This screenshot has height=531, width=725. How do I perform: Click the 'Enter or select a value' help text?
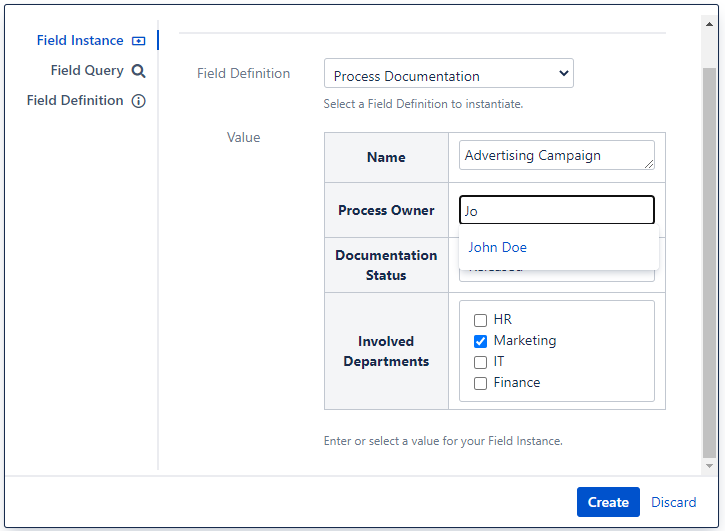443,441
